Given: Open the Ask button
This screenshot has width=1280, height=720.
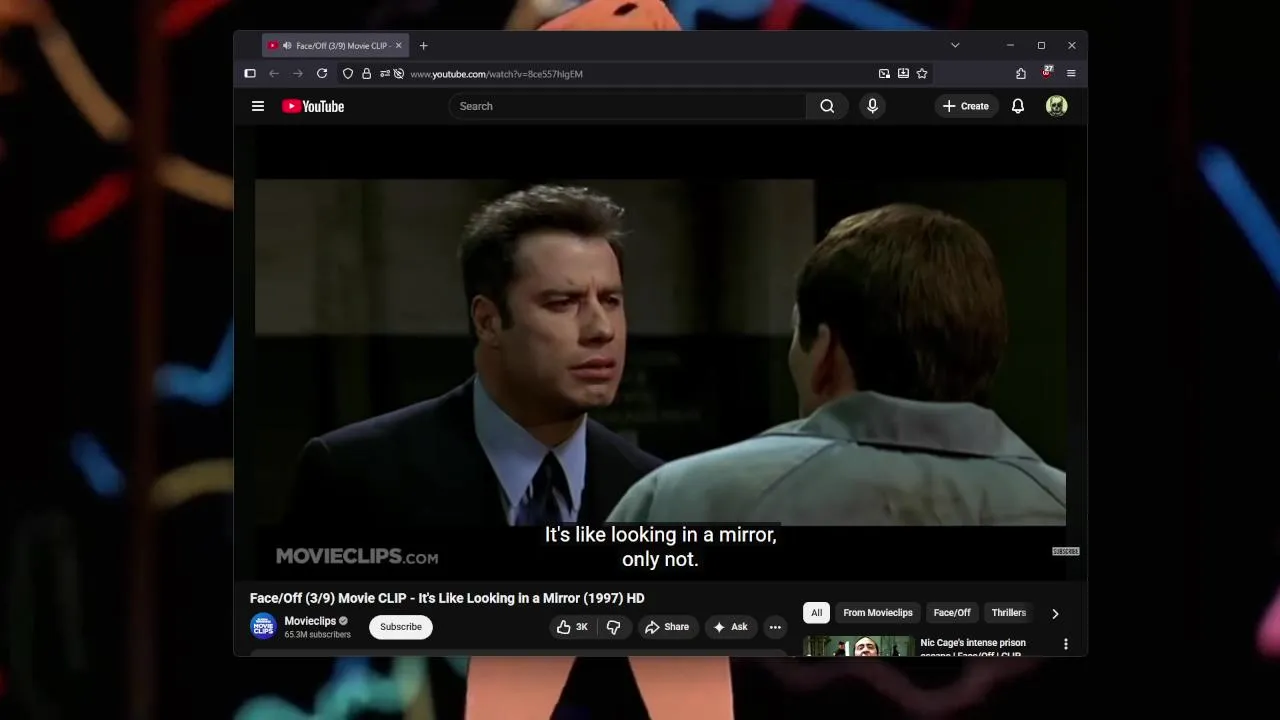Looking at the screenshot, I should click(x=730, y=627).
